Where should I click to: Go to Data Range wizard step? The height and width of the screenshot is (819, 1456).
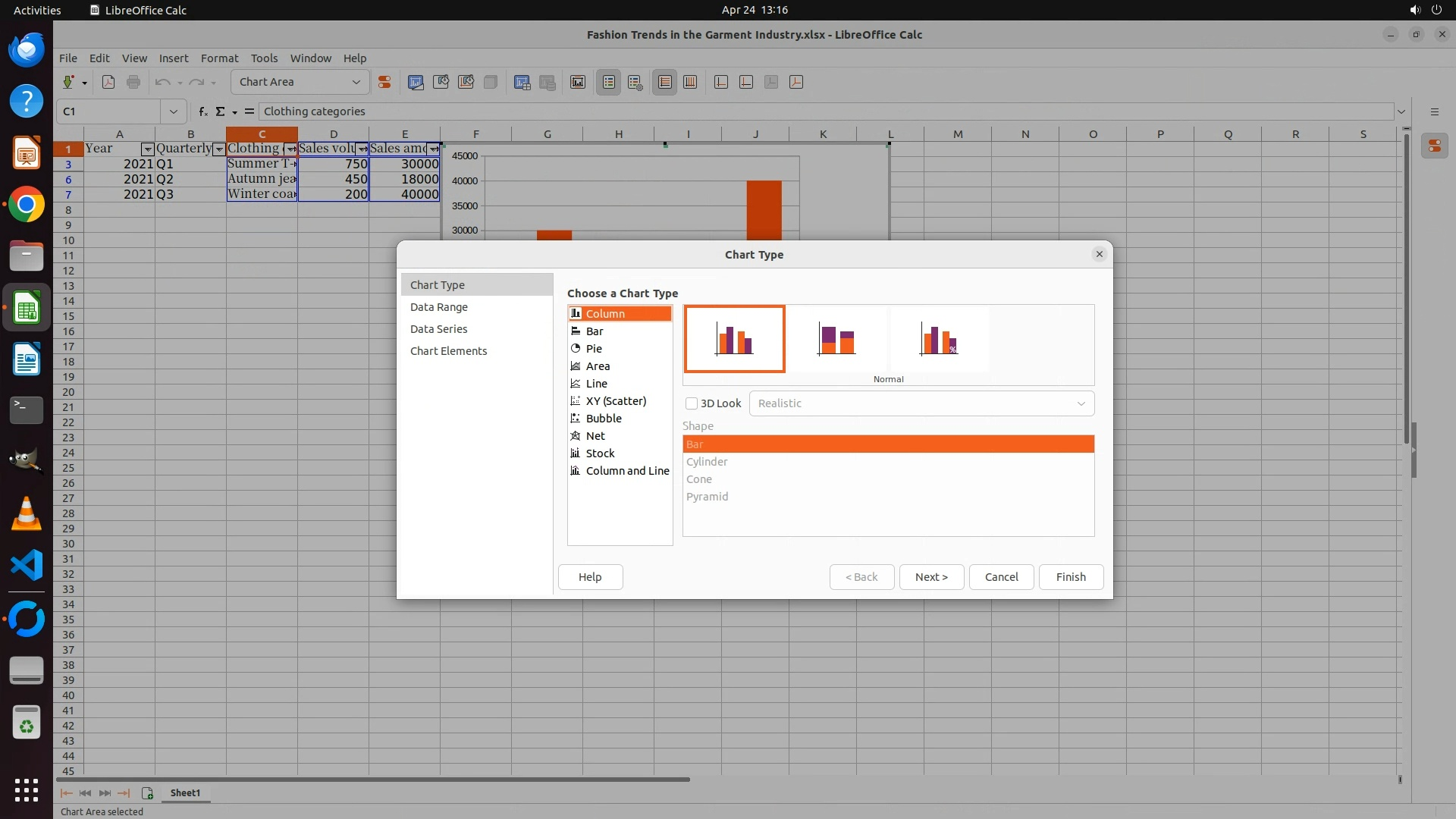coord(439,307)
